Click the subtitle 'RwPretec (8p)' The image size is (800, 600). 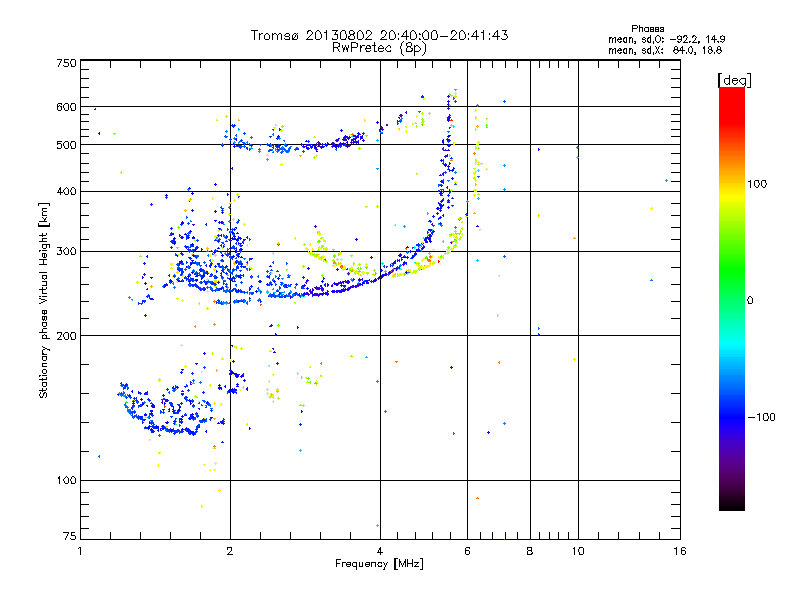click(x=379, y=48)
